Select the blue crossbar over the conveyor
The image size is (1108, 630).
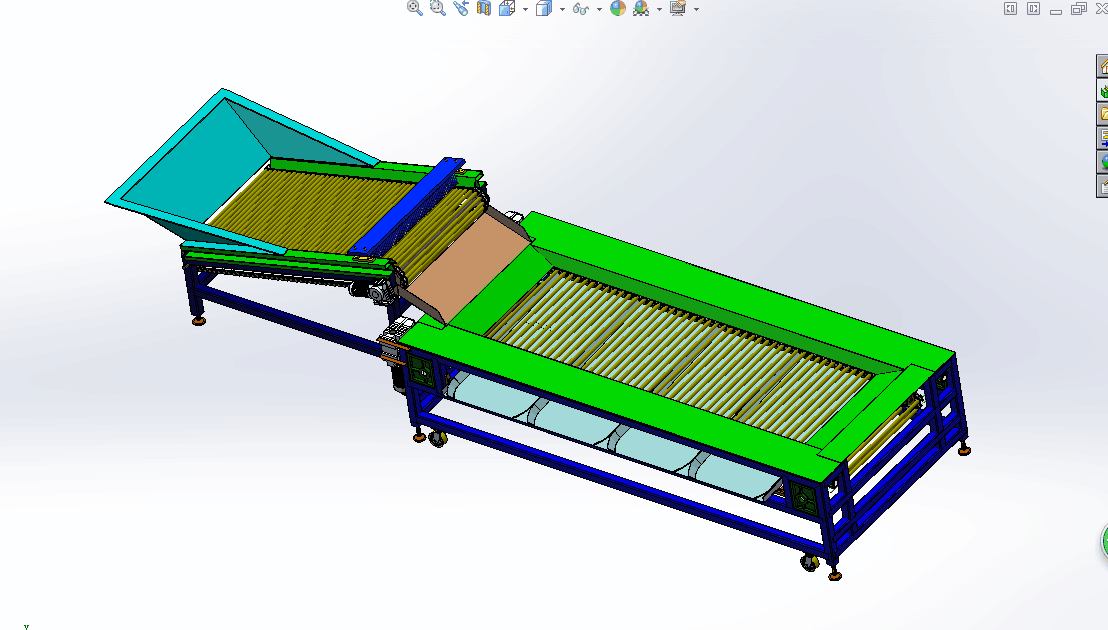click(406, 206)
